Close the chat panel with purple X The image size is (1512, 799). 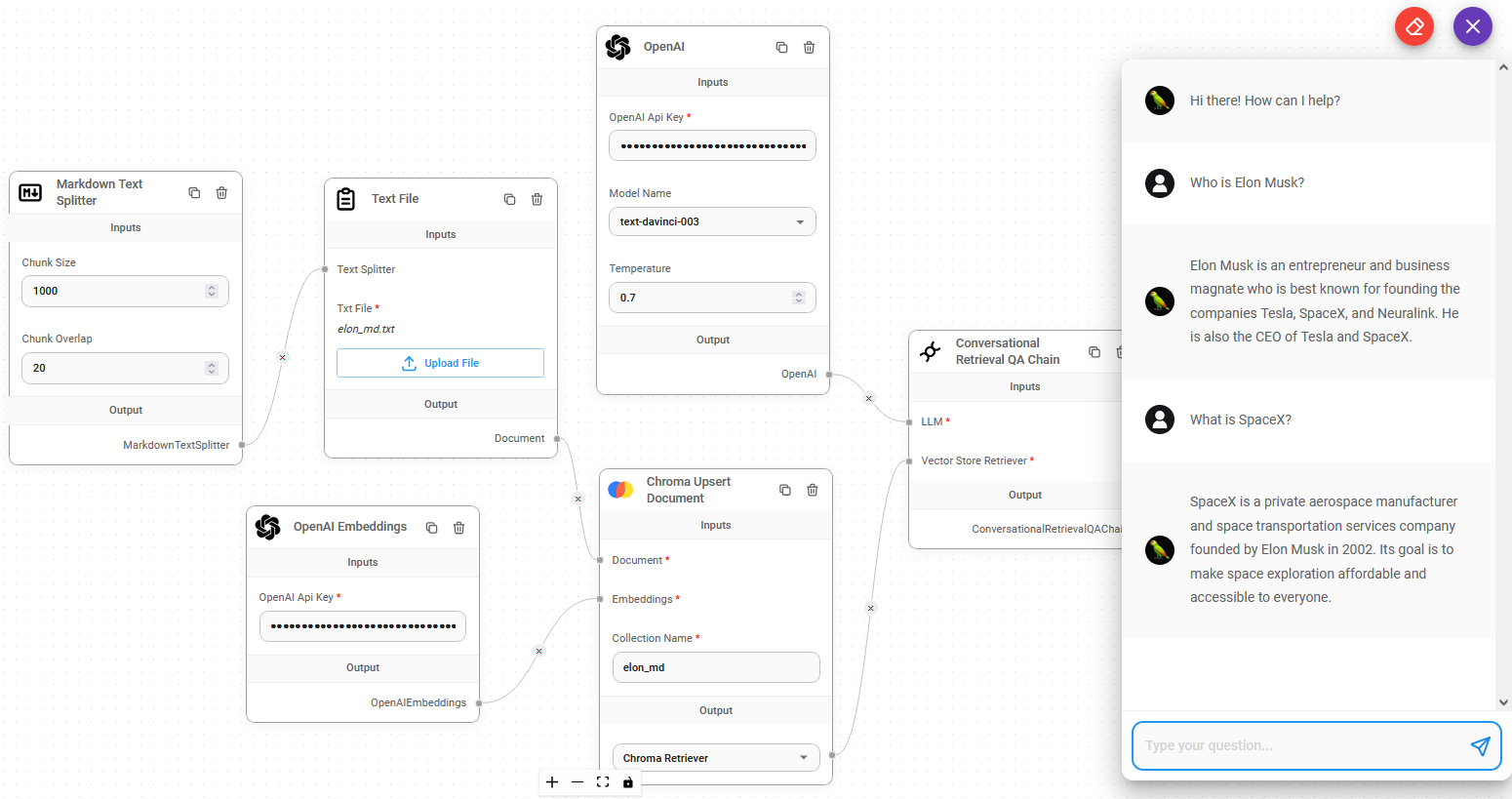1473,26
